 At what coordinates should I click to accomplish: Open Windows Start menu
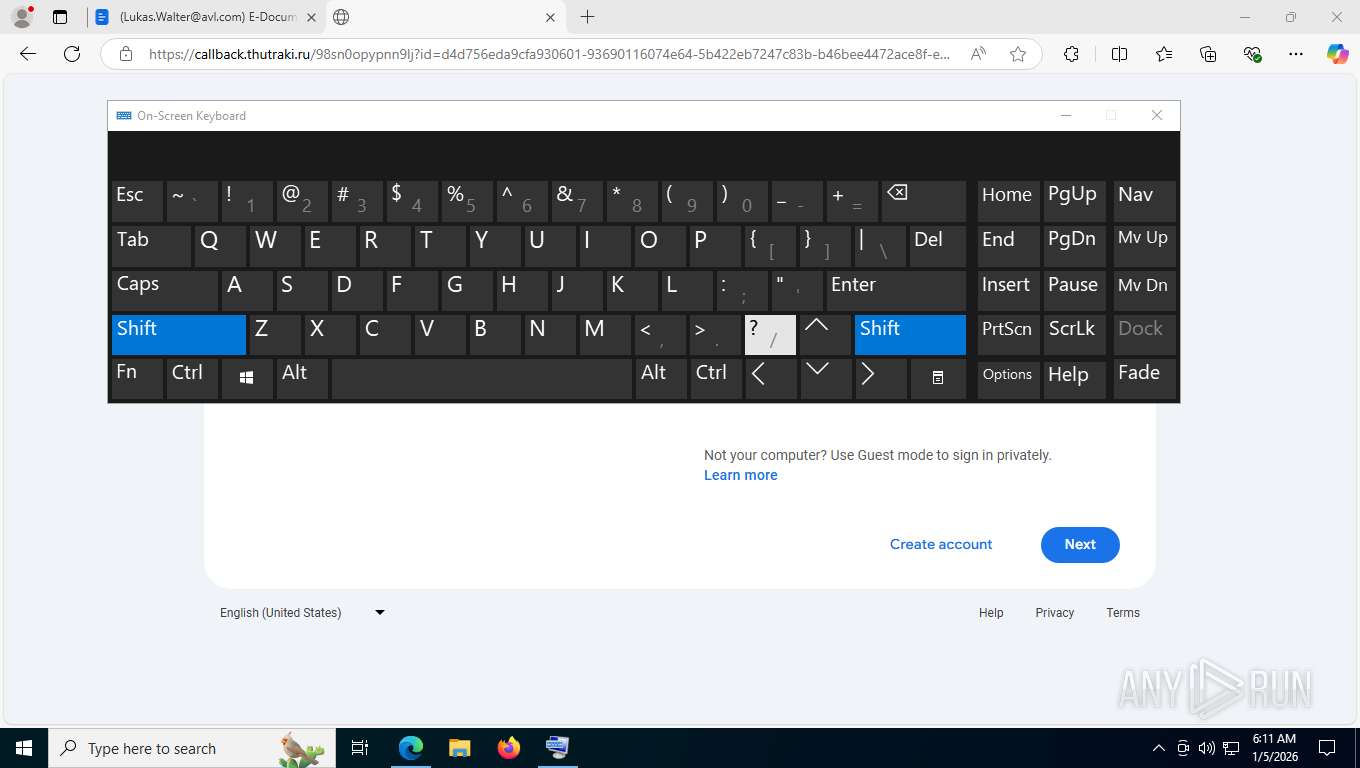pyautogui.click(x=23, y=748)
